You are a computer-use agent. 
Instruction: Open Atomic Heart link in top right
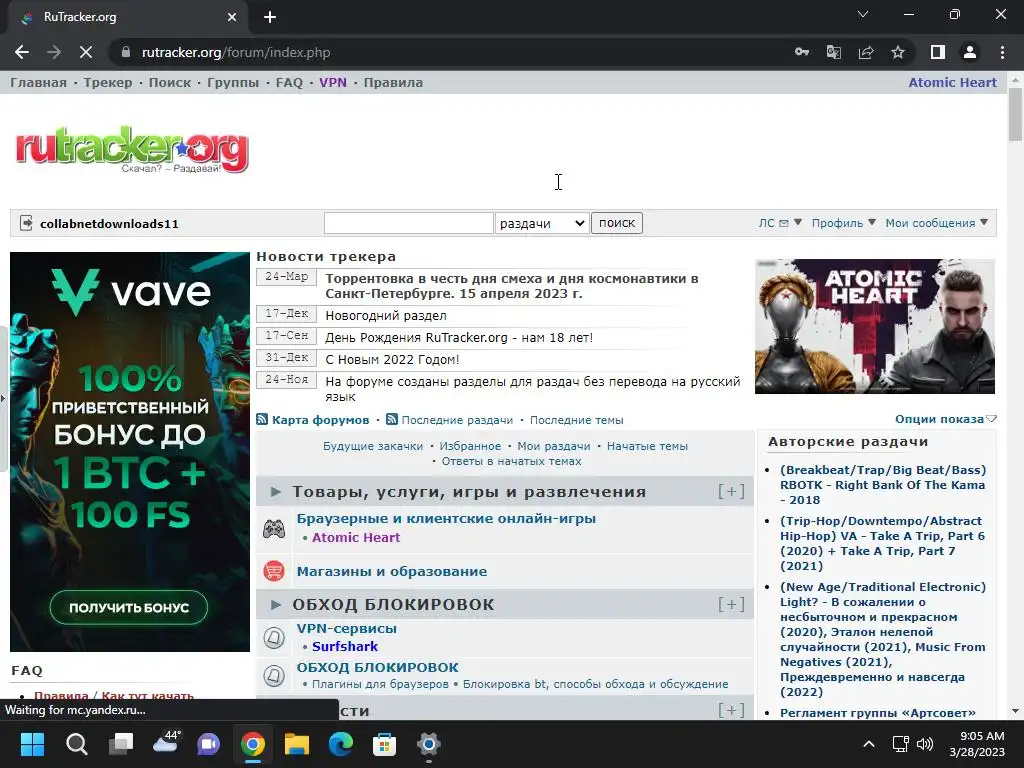tap(952, 82)
